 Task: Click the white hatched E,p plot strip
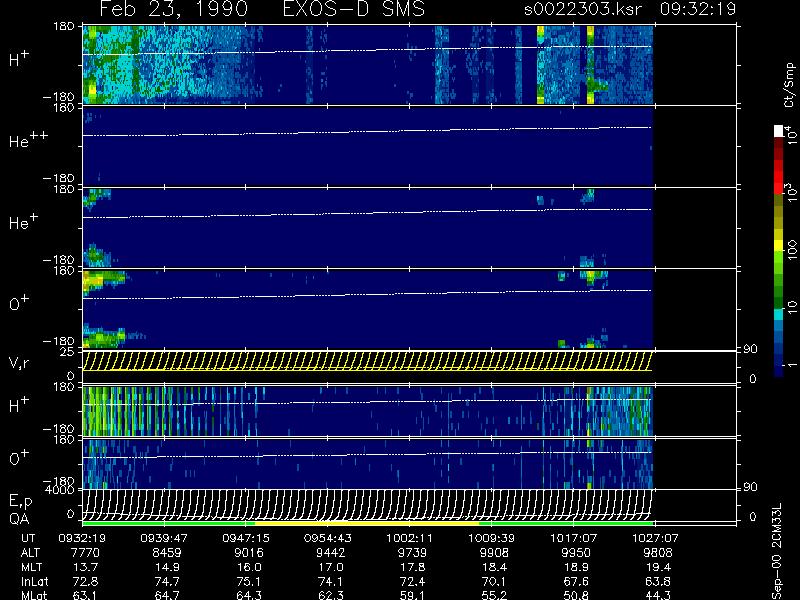pos(368,504)
